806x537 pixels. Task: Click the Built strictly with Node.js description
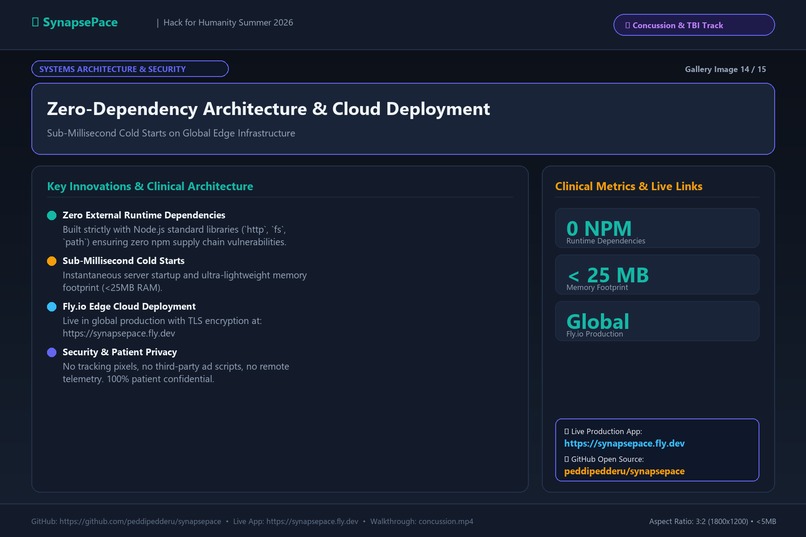pos(175,236)
